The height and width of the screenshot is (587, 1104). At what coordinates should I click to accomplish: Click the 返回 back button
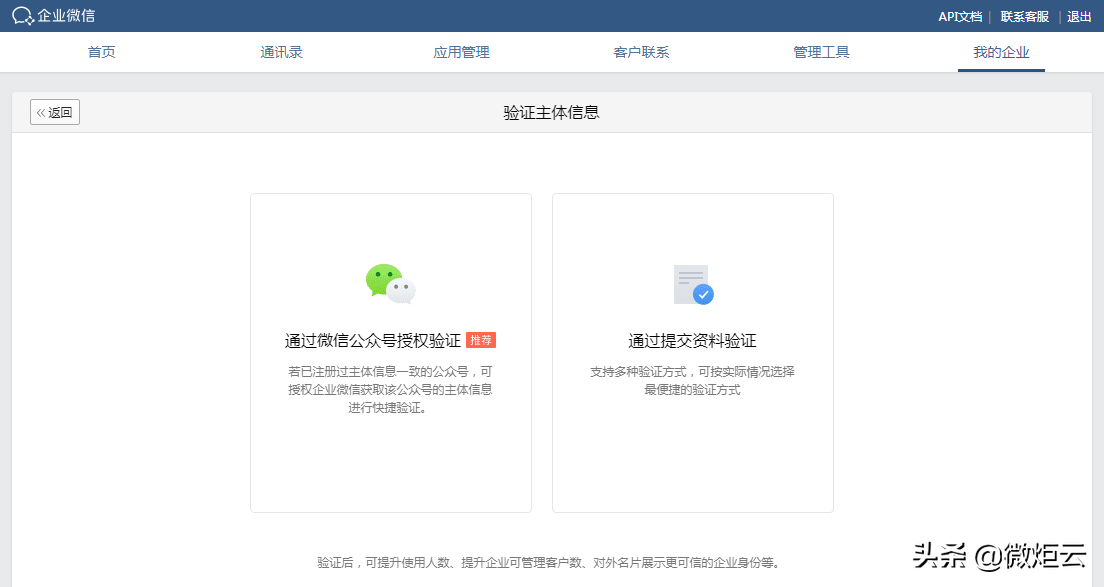(54, 112)
